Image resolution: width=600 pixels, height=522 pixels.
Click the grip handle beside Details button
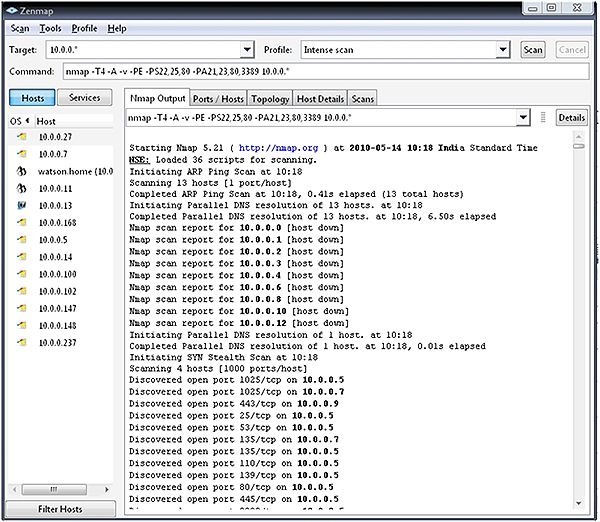[543, 117]
